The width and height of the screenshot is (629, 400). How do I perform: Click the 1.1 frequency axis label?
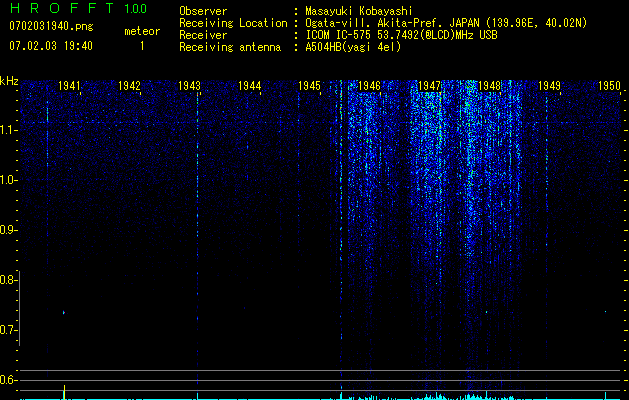point(8,130)
